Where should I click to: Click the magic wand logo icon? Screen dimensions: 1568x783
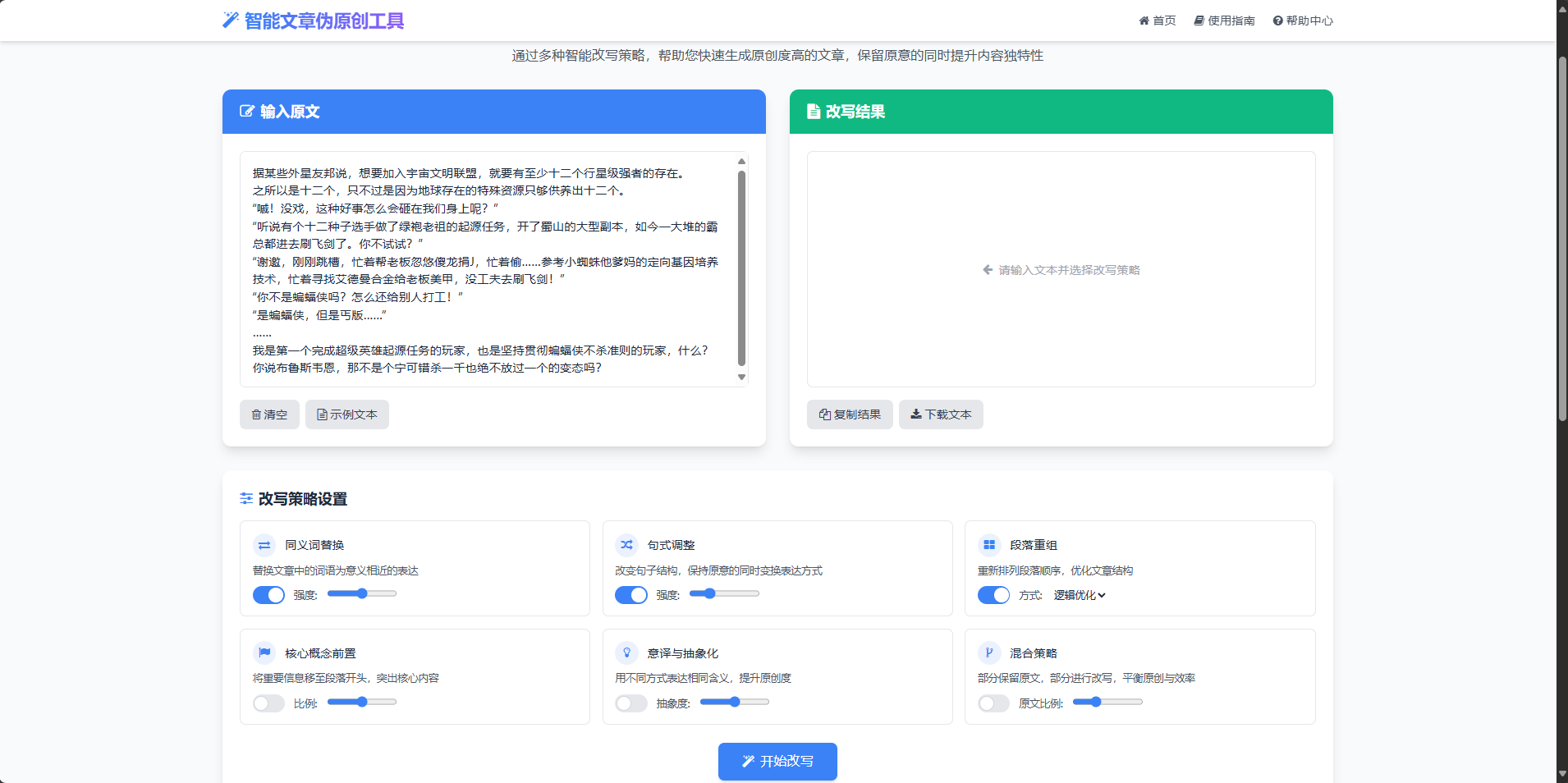[231, 21]
